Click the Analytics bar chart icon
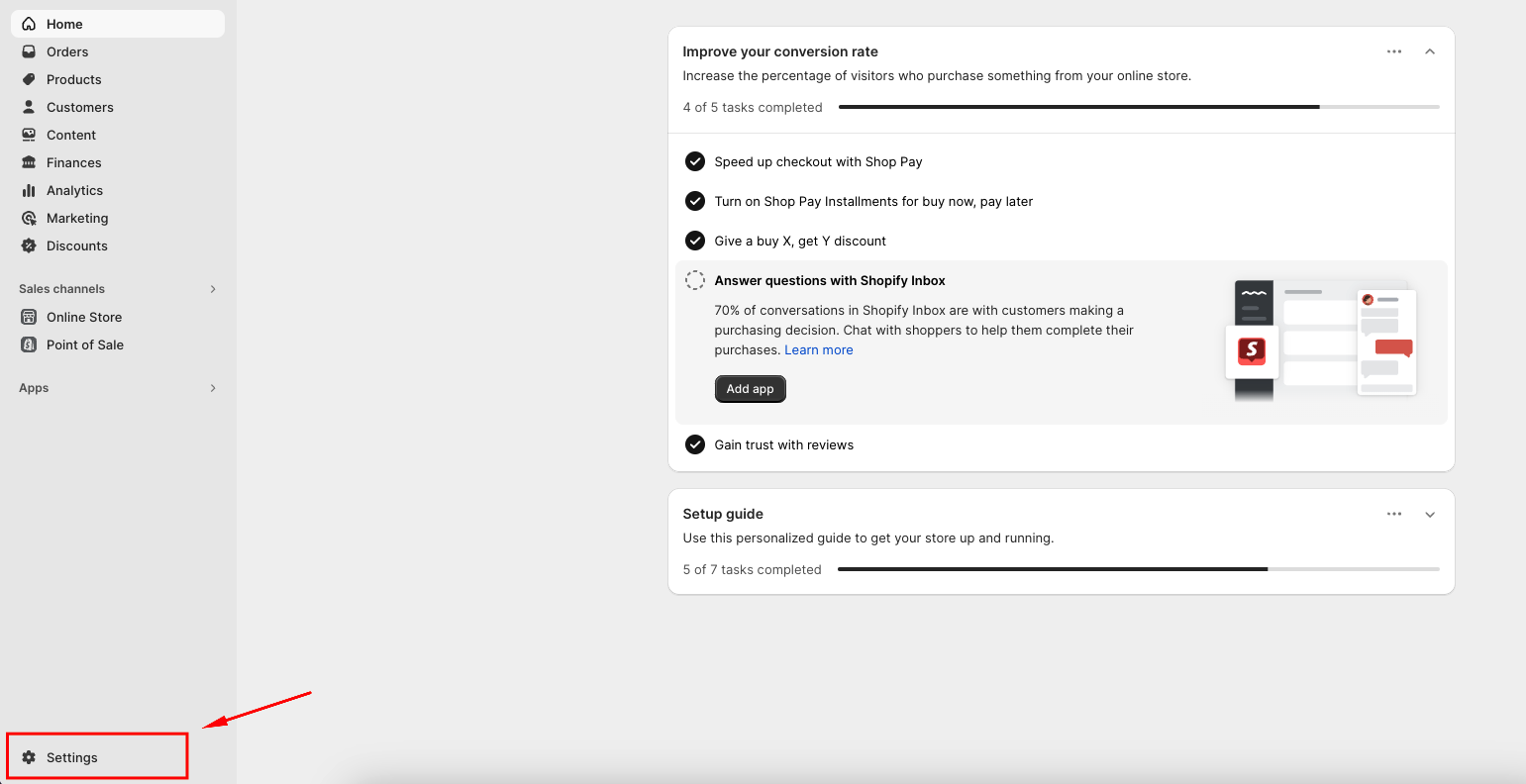 pyautogui.click(x=29, y=190)
